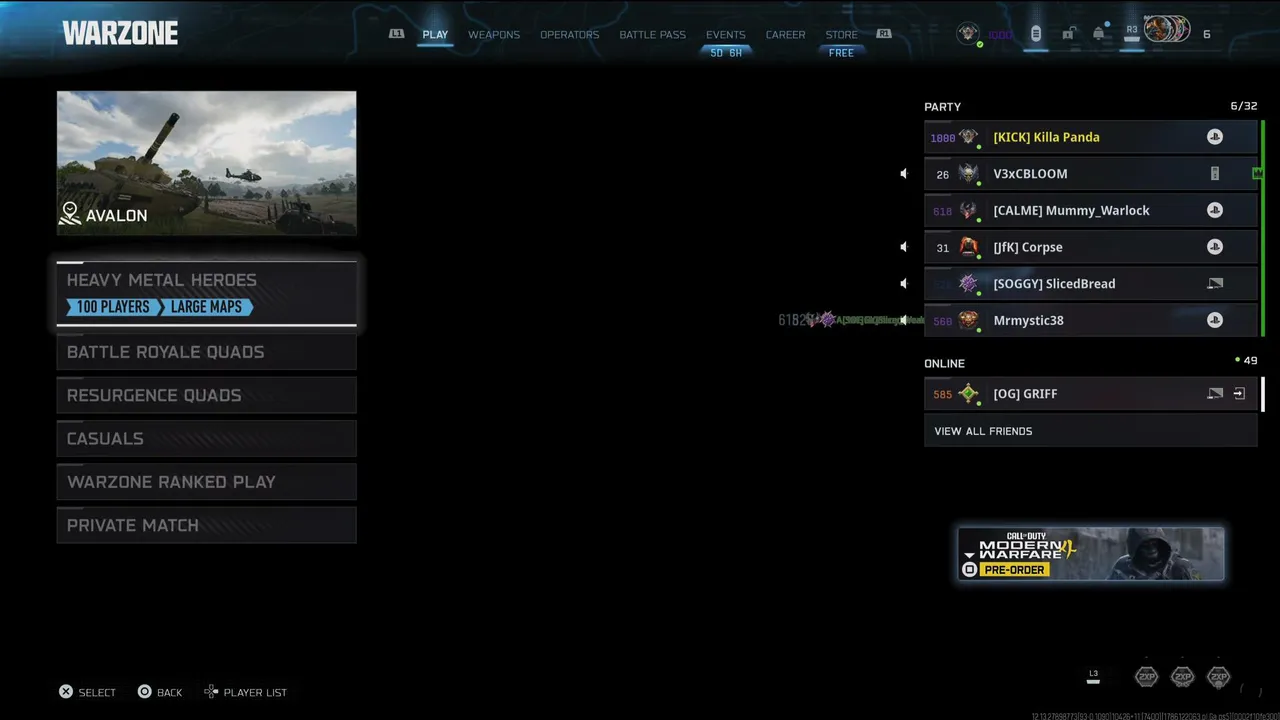The image size is (1280, 720).
Task: Open the Store tab
Action: point(842,35)
